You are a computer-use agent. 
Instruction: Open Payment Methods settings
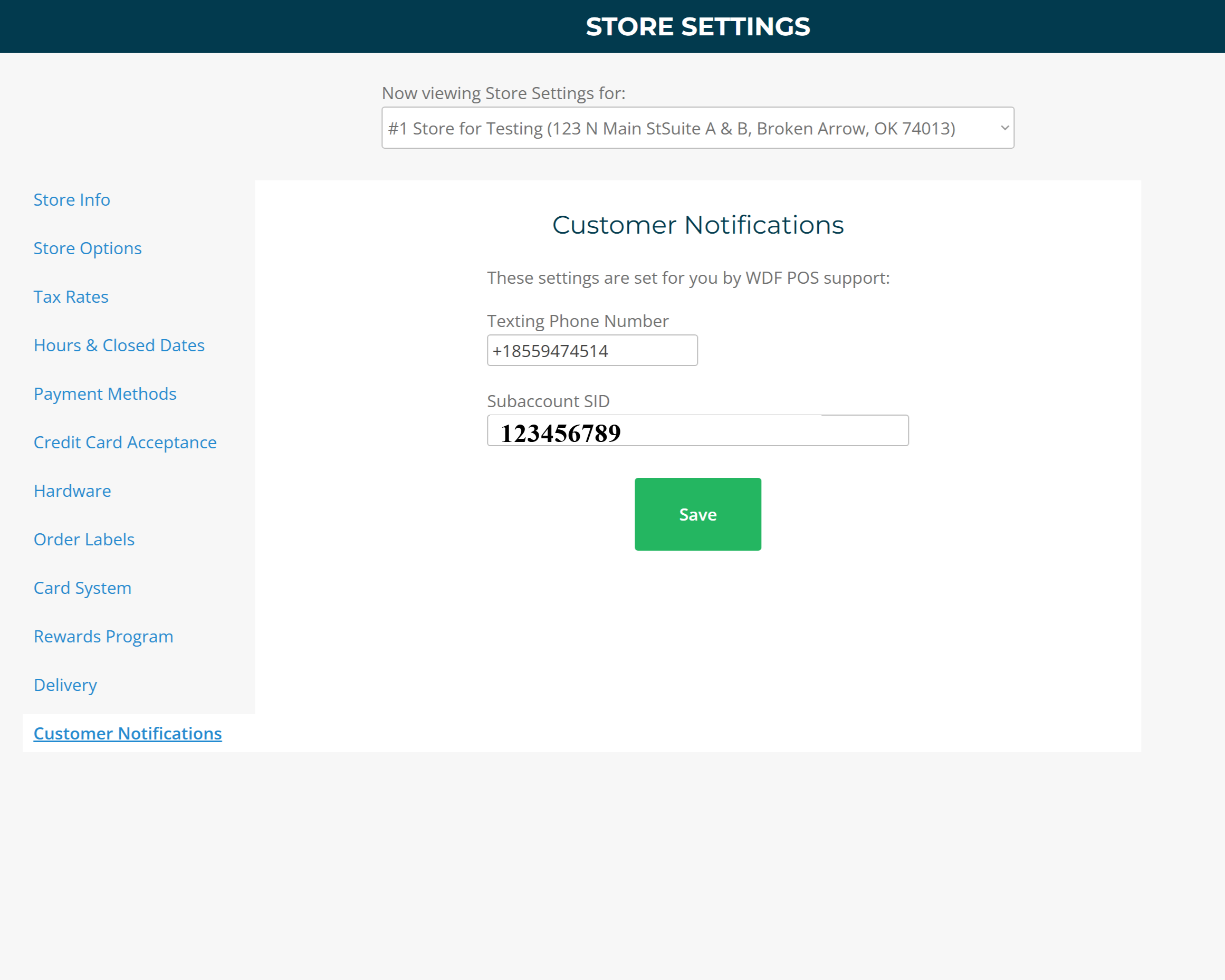105,393
